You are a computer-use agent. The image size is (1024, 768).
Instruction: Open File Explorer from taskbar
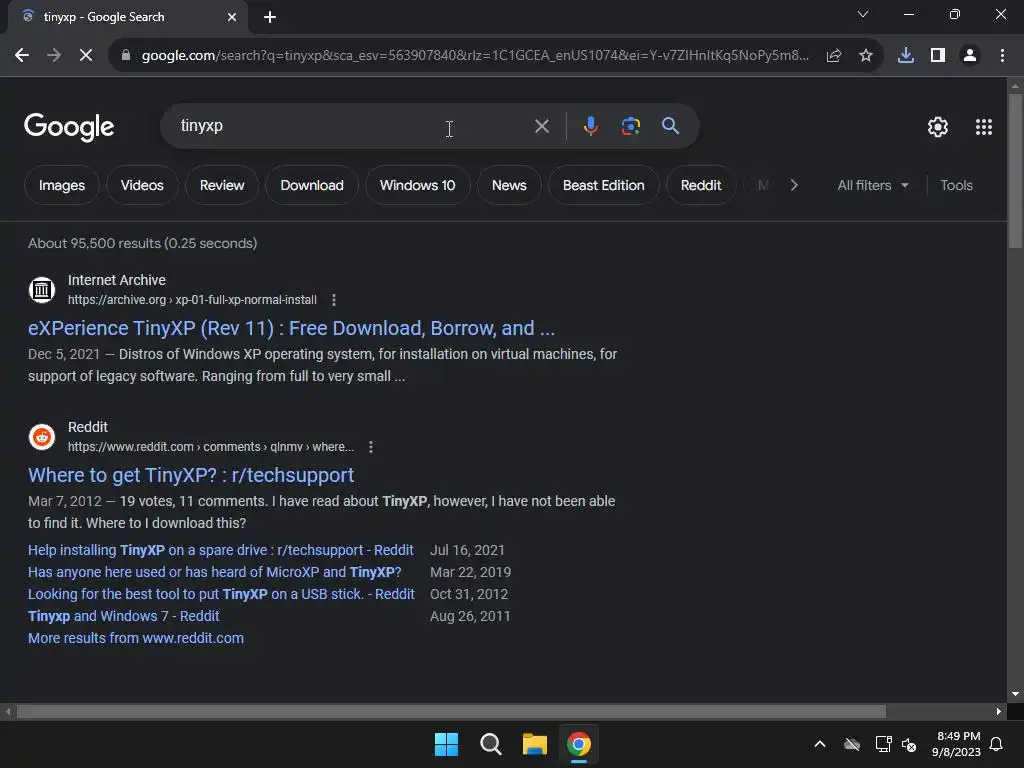point(535,744)
